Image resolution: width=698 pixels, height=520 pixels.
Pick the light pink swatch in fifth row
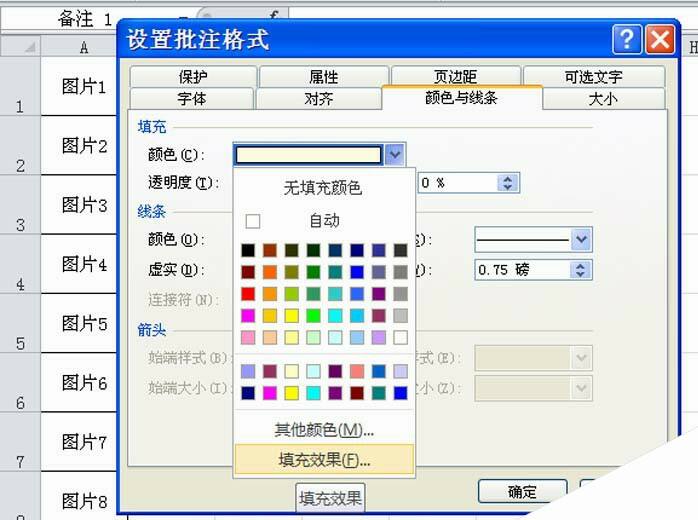pyautogui.click(x=248, y=337)
